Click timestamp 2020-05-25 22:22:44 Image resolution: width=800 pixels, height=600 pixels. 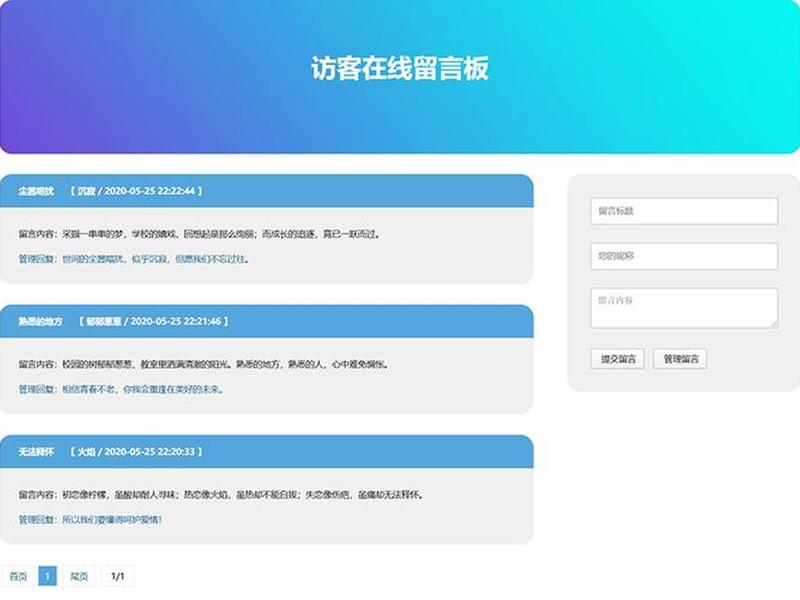149,191
